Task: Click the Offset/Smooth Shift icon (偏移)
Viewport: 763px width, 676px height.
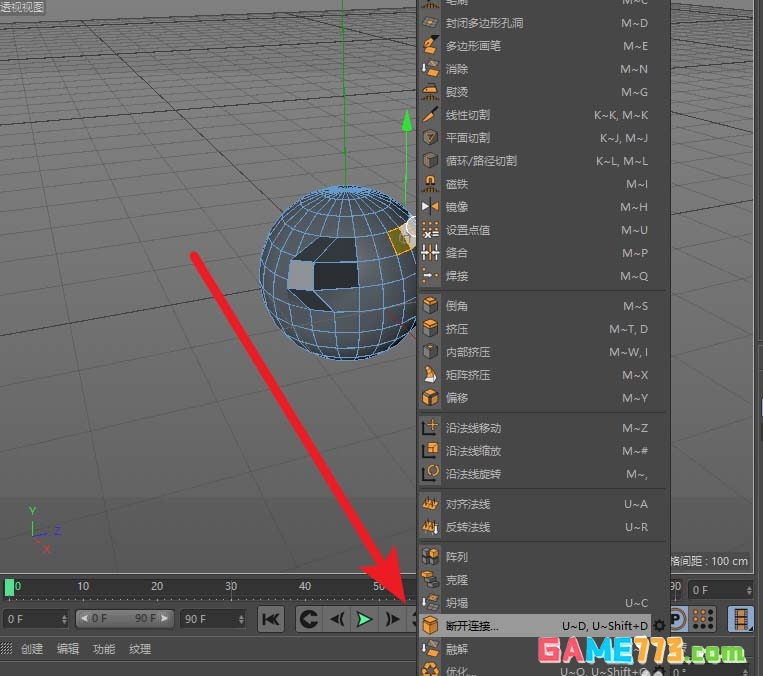Action: pos(430,398)
